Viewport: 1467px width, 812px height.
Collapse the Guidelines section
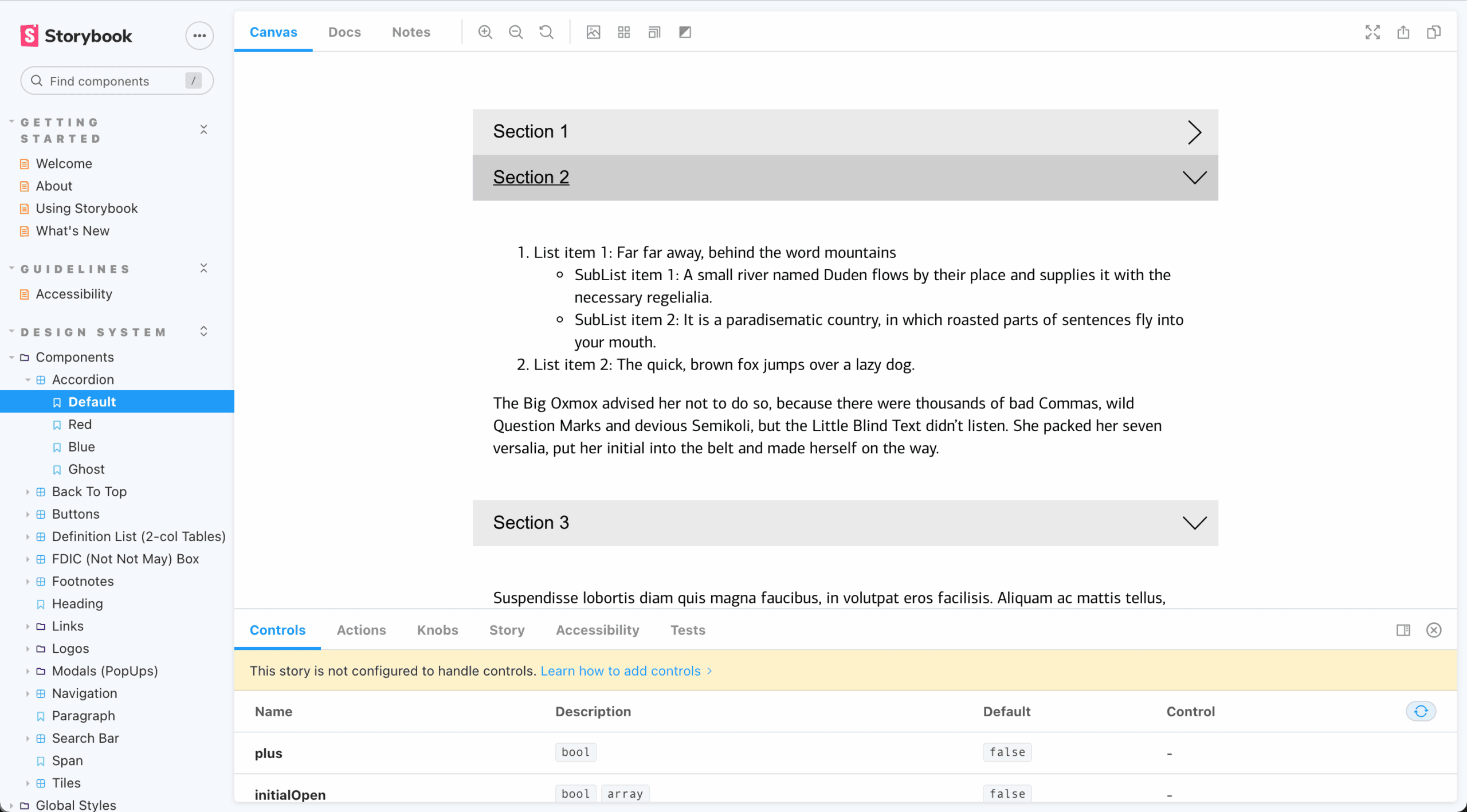click(204, 268)
